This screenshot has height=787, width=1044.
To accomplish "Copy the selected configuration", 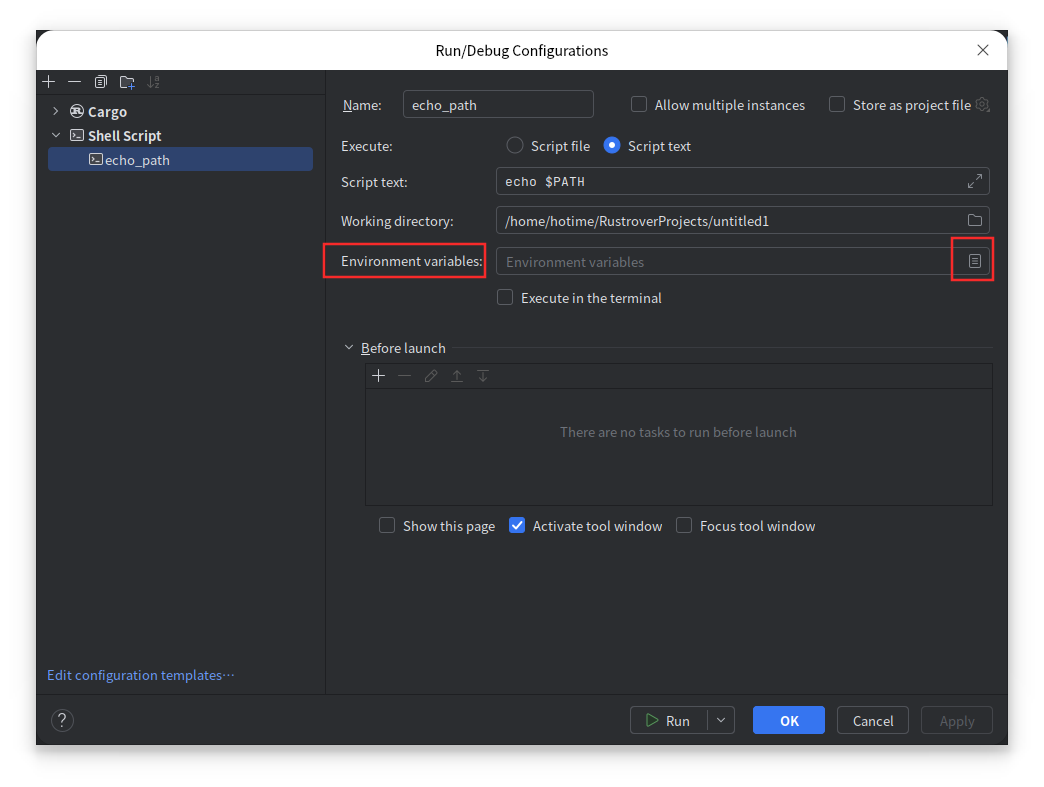I will point(101,82).
